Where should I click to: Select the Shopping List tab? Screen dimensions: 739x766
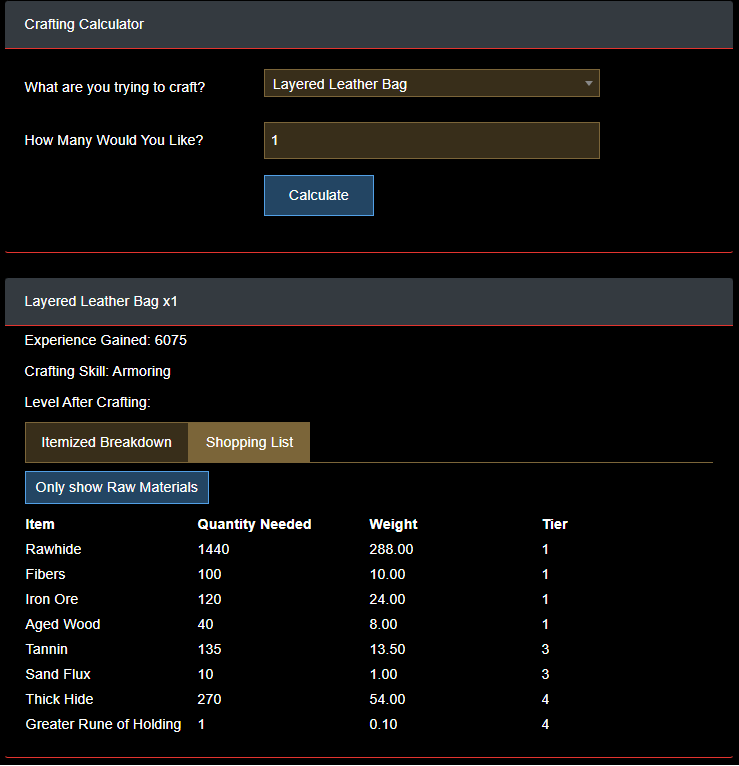pyautogui.click(x=249, y=442)
